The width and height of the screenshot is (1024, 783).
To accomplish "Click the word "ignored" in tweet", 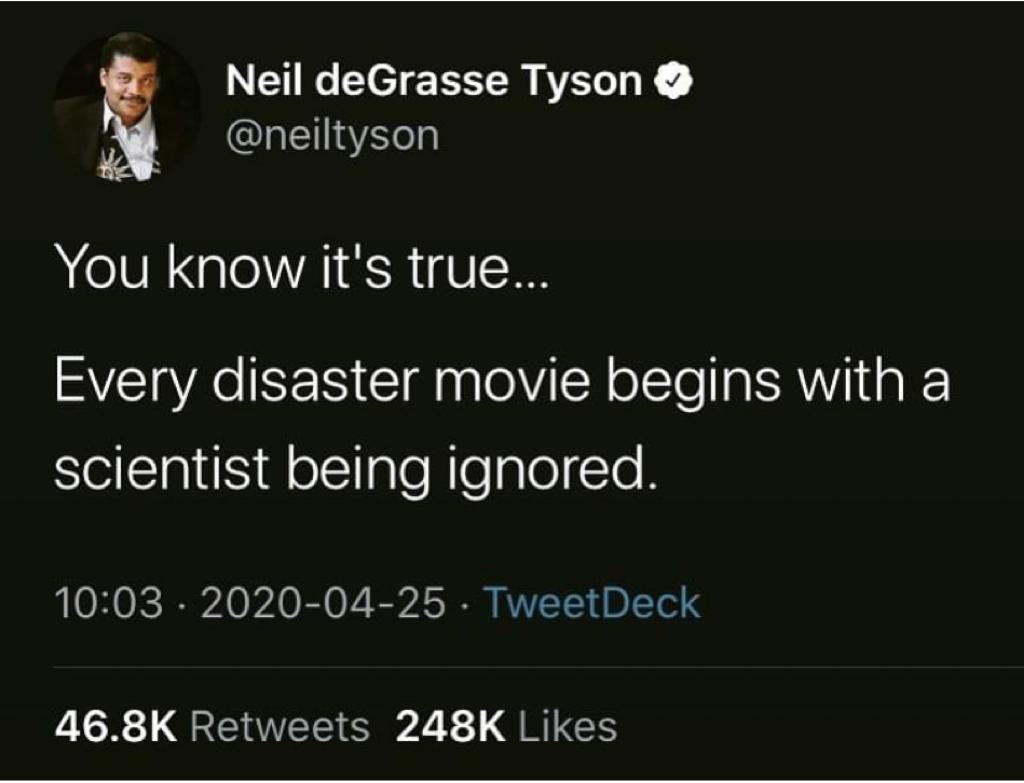I will [543, 471].
